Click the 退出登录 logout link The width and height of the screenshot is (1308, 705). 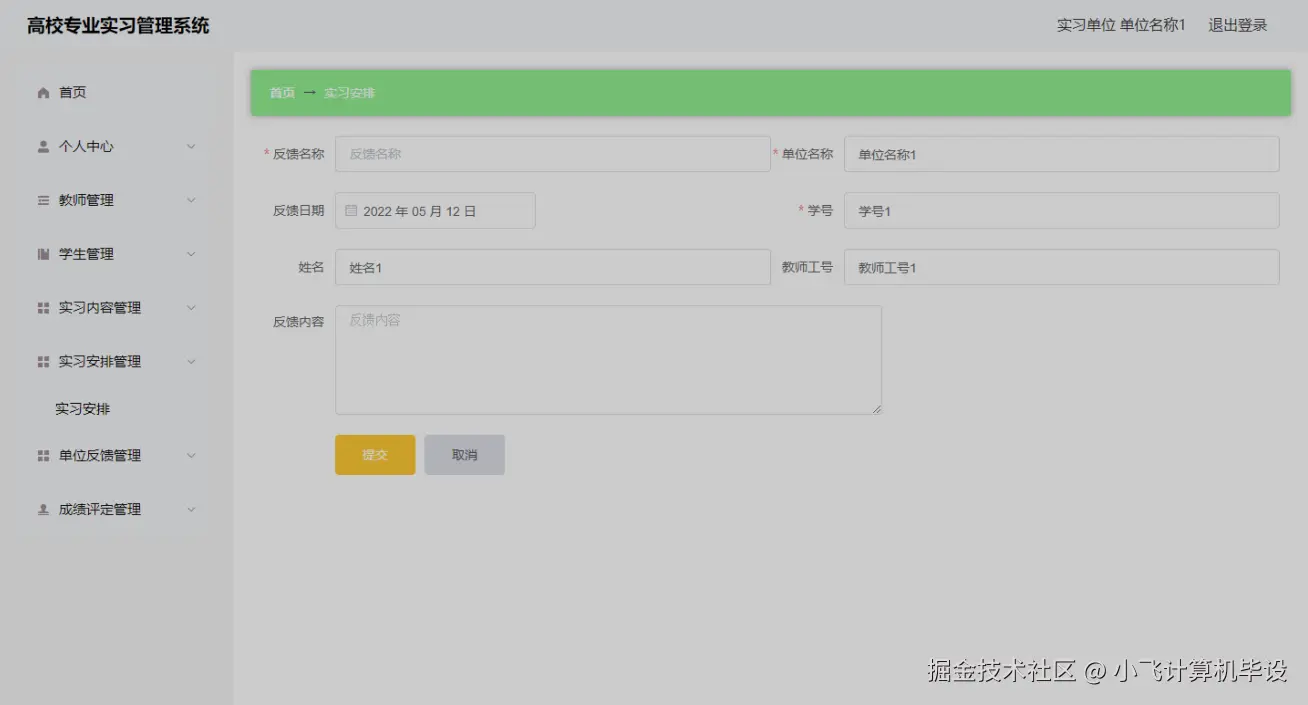(1238, 25)
